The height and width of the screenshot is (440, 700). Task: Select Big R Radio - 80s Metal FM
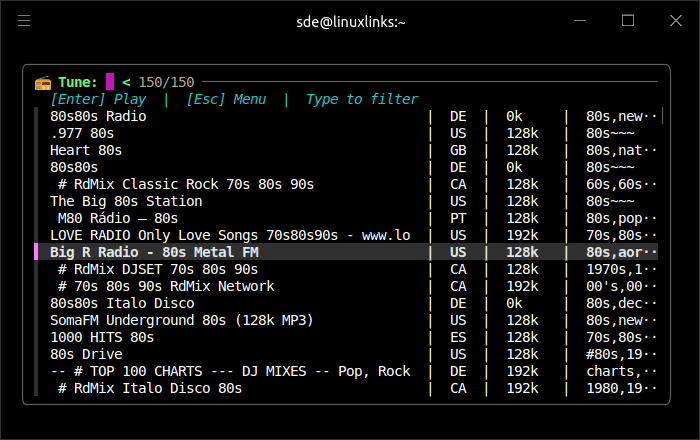click(348, 252)
